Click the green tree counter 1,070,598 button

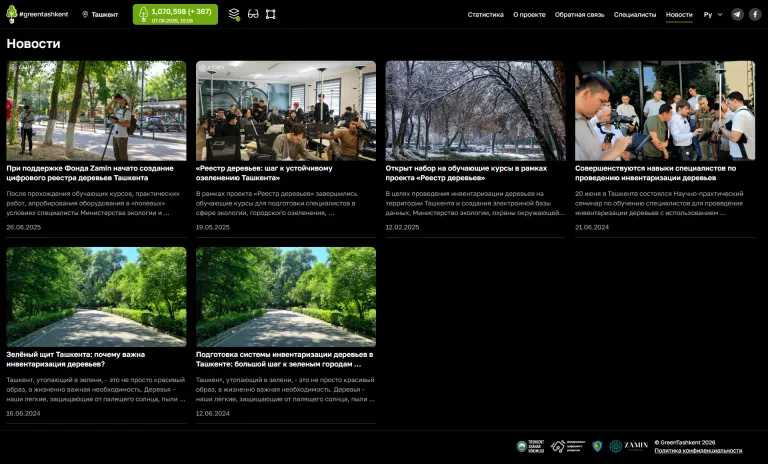175,14
